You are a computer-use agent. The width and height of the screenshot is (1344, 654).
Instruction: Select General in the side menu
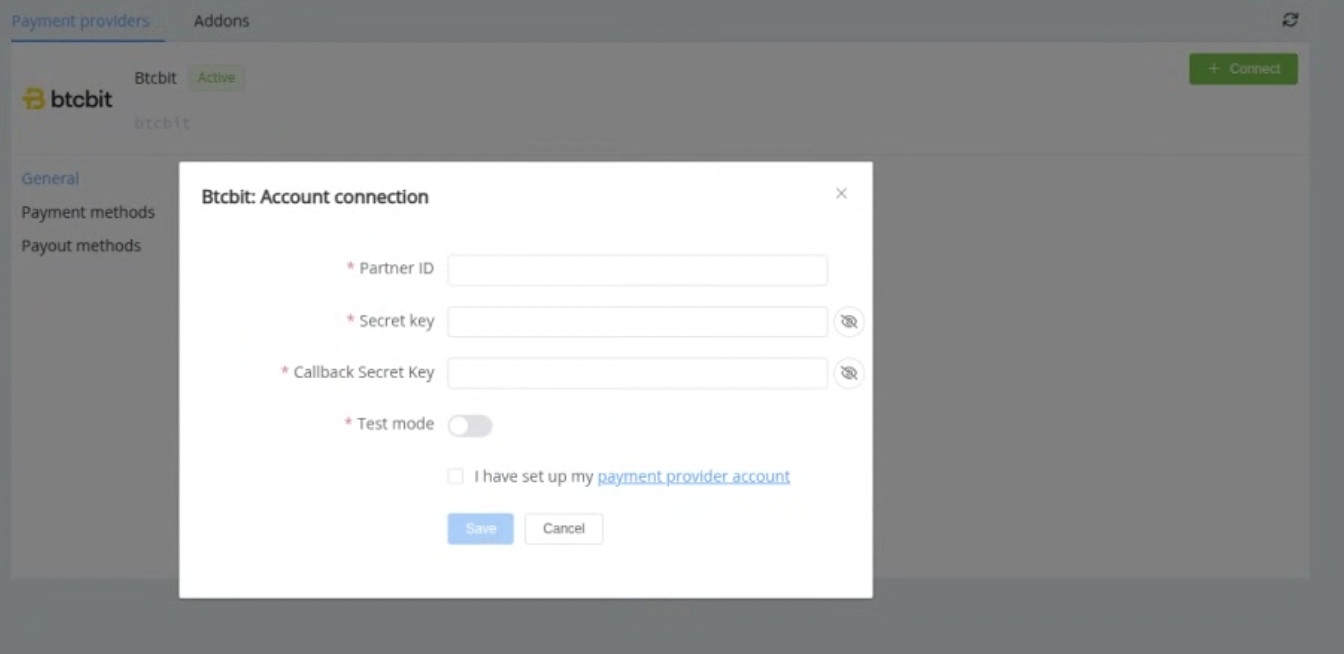click(50, 179)
